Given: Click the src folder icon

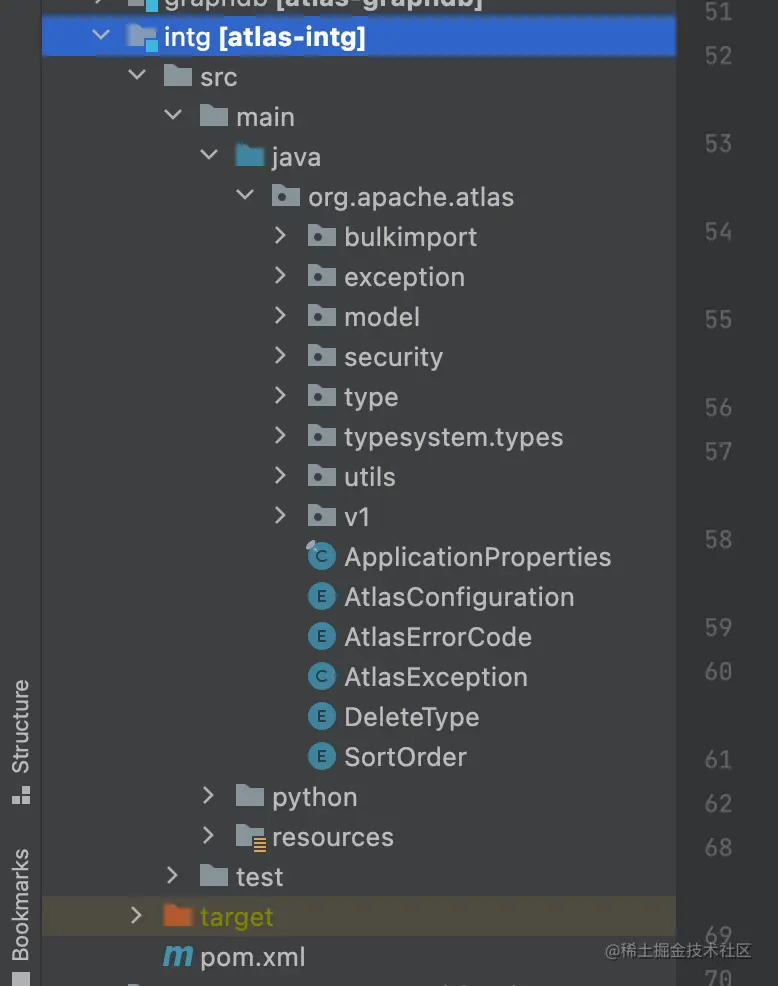Looking at the screenshot, I should (x=178, y=76).
